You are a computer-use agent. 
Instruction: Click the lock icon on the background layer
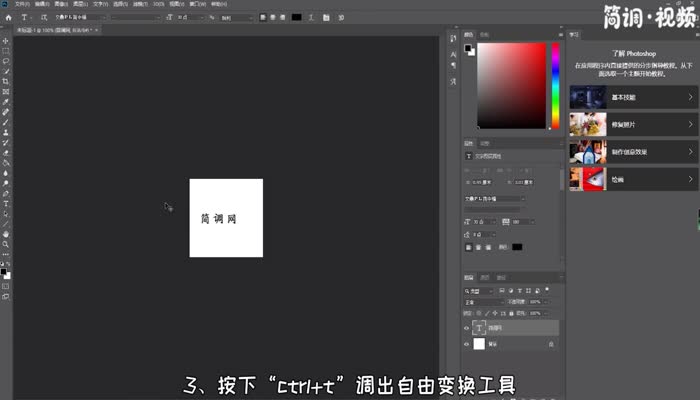coord(553,343)
